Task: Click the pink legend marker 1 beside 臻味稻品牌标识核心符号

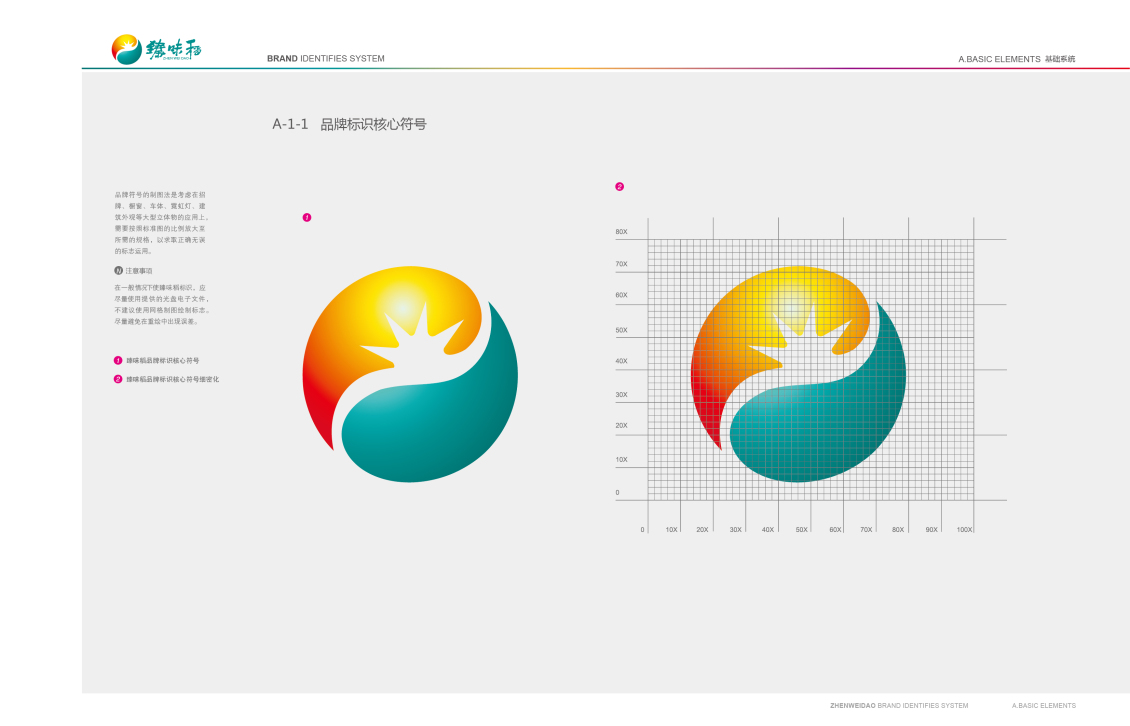Action: 118,360
